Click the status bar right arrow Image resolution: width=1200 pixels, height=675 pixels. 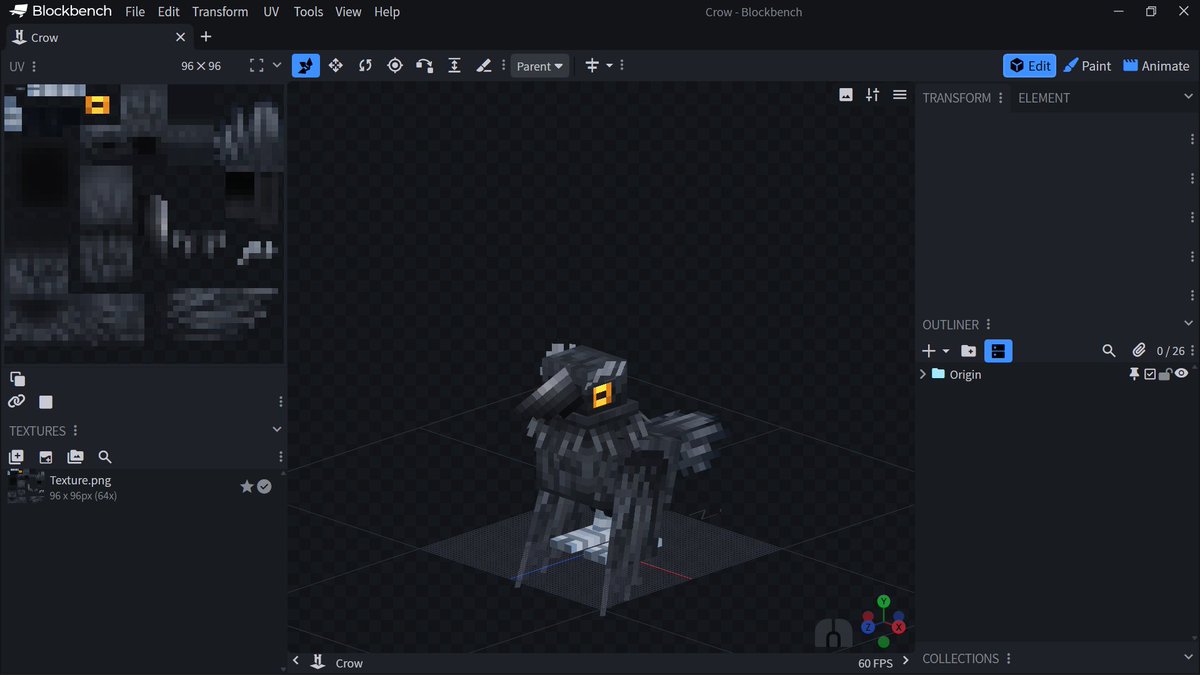(x=905, y=660)
